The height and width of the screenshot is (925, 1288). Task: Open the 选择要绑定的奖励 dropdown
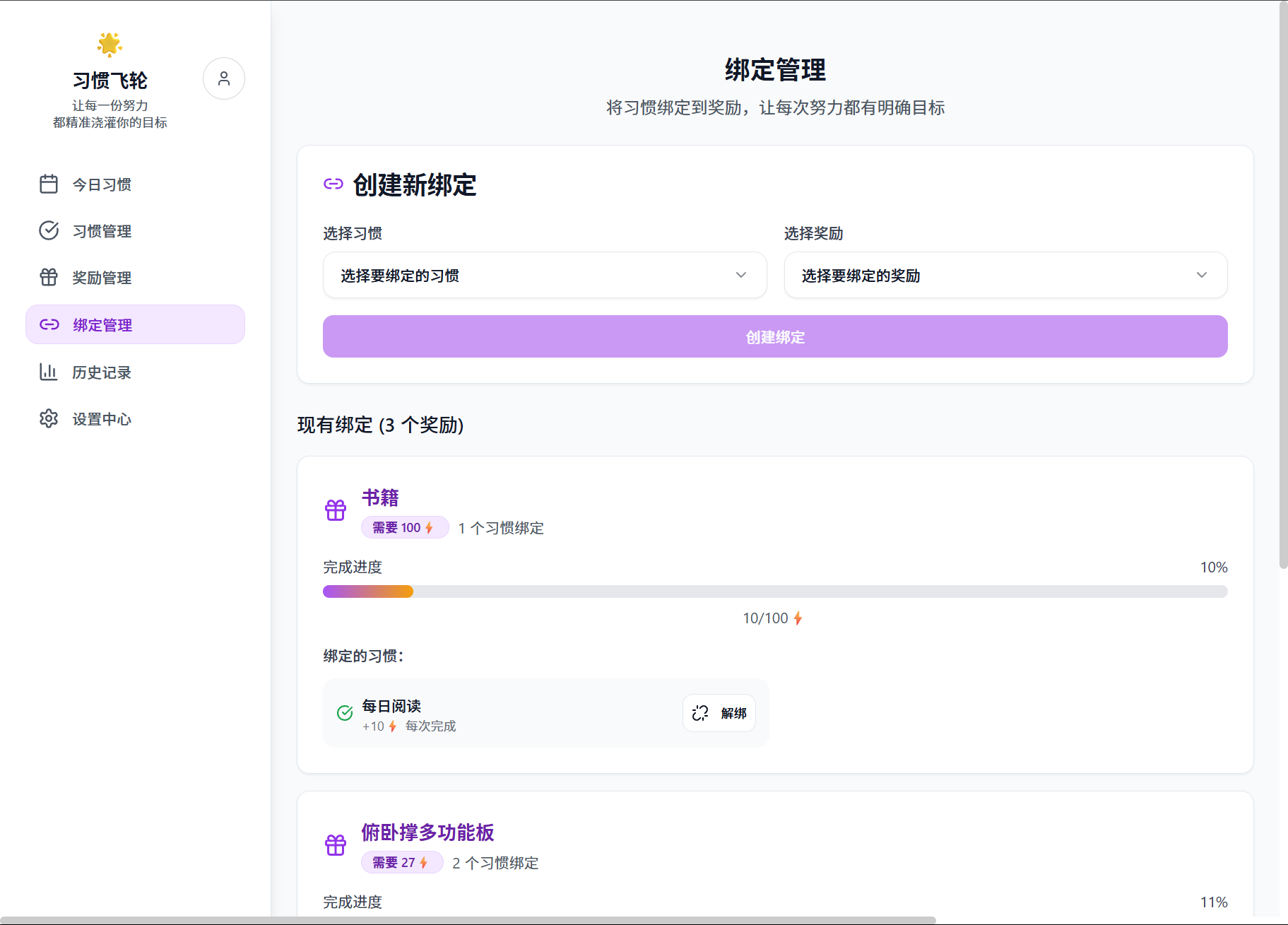tap(1005, 275)
